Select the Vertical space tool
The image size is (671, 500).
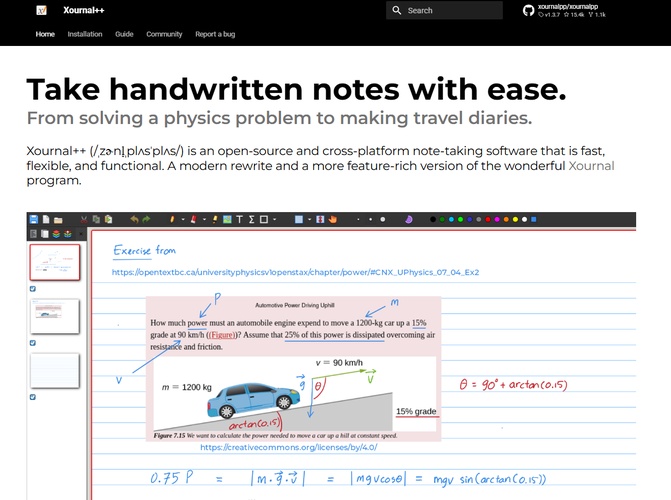point(320,220)
